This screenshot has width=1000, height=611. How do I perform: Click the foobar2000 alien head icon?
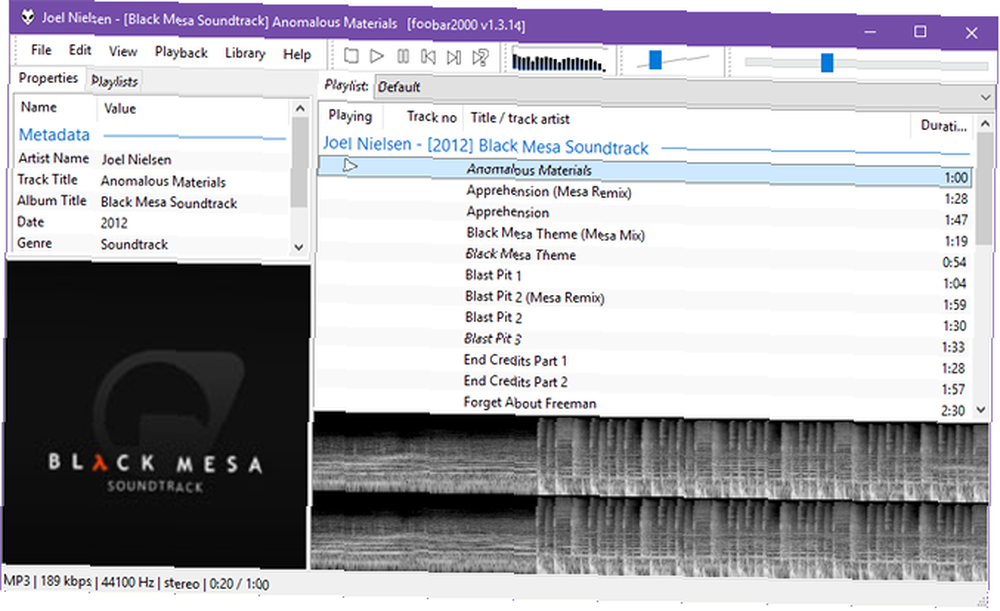click(x=27, y=17)
